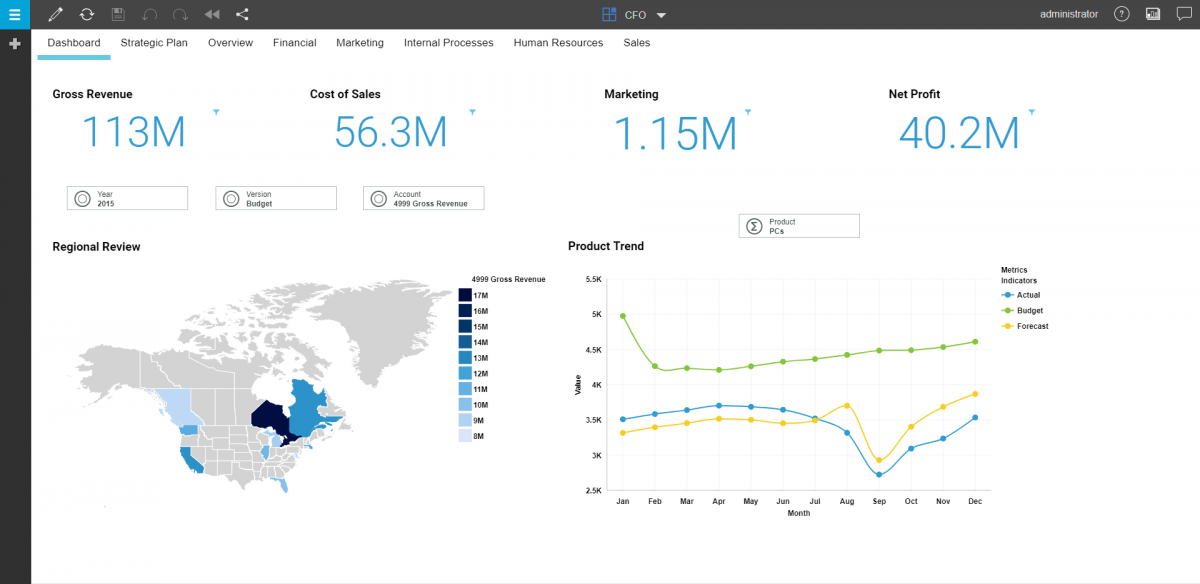Open the Human Resources tab

pyautogui.click(x=558, y=43)
